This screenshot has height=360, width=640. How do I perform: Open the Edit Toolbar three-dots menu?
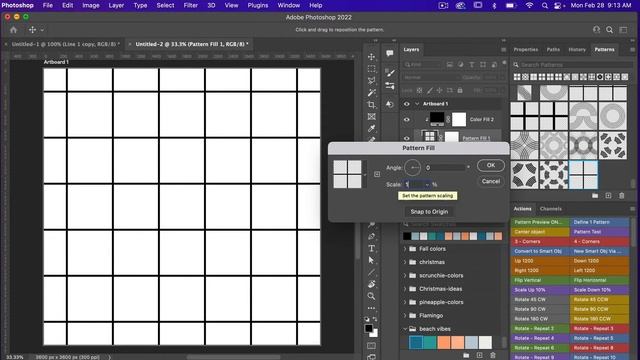pos(371,308)
